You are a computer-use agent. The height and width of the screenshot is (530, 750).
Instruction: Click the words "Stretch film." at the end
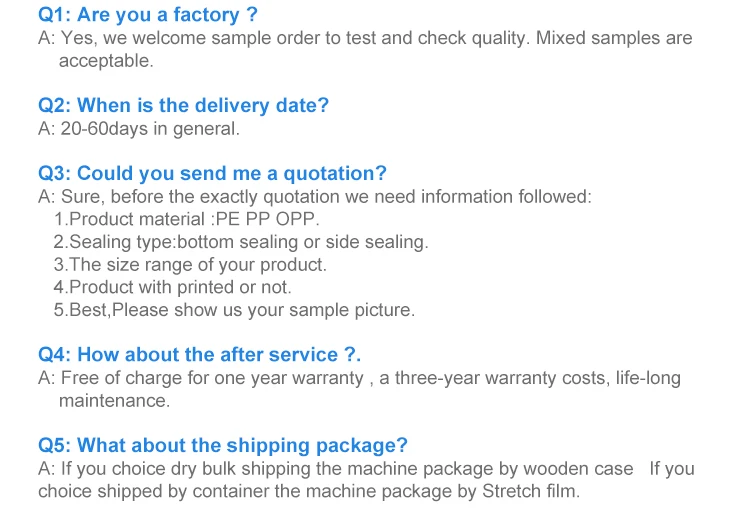pyautogui.click(x=531, y=491)
